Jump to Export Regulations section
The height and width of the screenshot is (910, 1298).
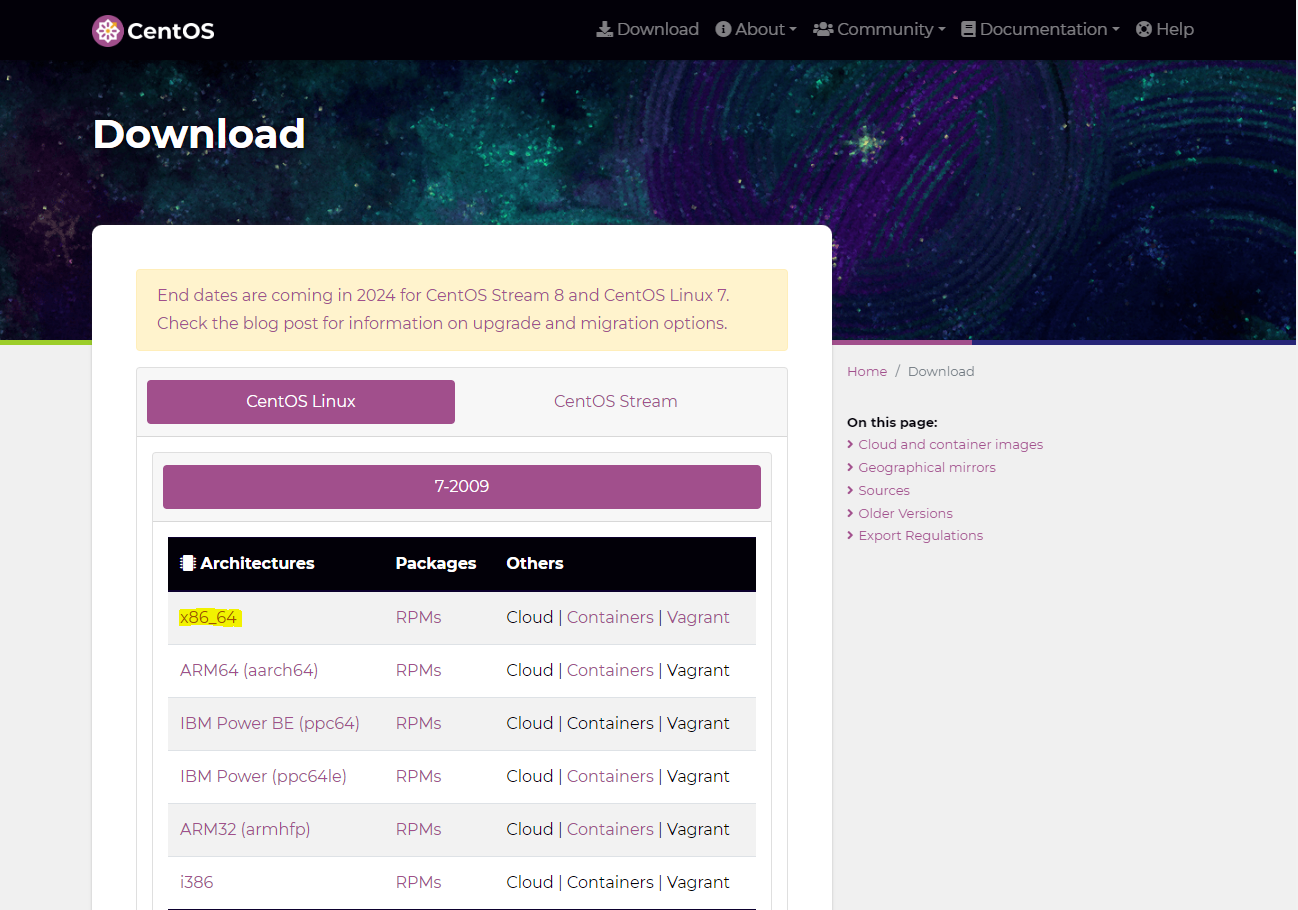(920, 535)
